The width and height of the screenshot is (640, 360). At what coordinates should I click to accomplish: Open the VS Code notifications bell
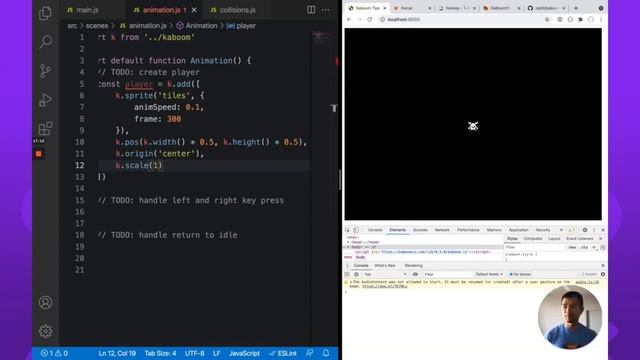click(x=326, y=353)
